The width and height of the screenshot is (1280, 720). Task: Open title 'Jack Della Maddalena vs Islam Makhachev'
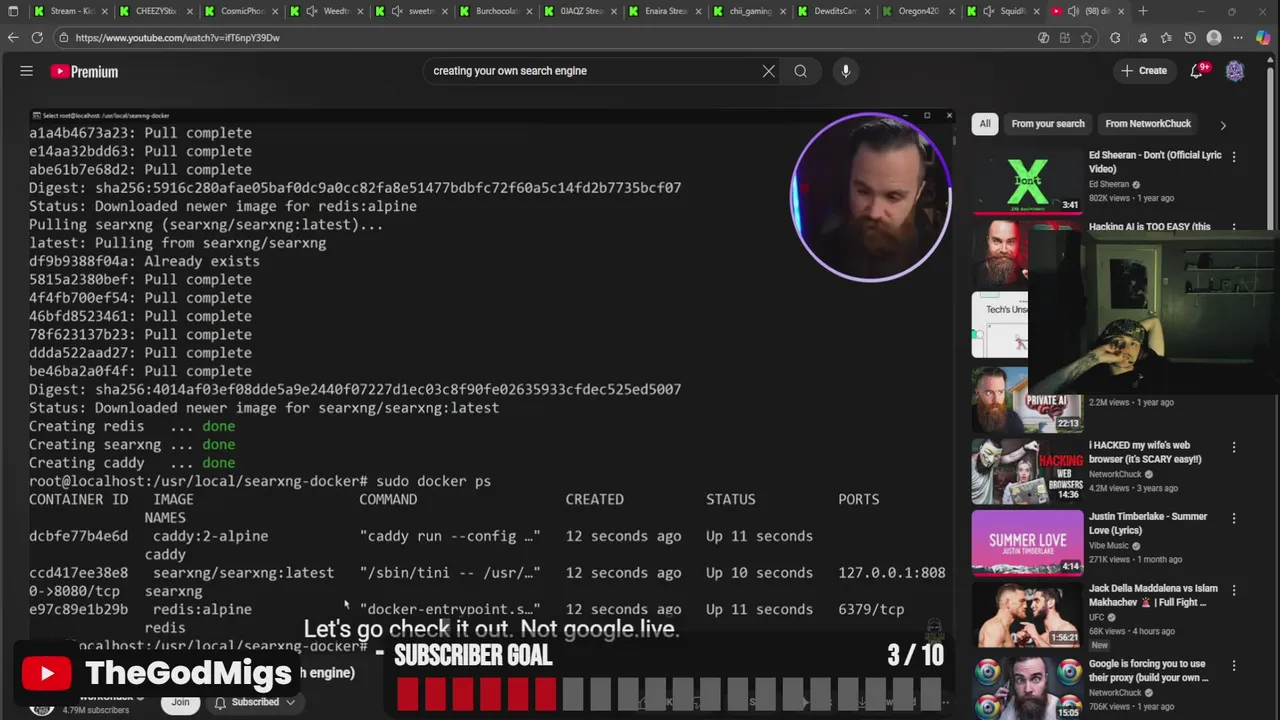[x=1153, y=595]
